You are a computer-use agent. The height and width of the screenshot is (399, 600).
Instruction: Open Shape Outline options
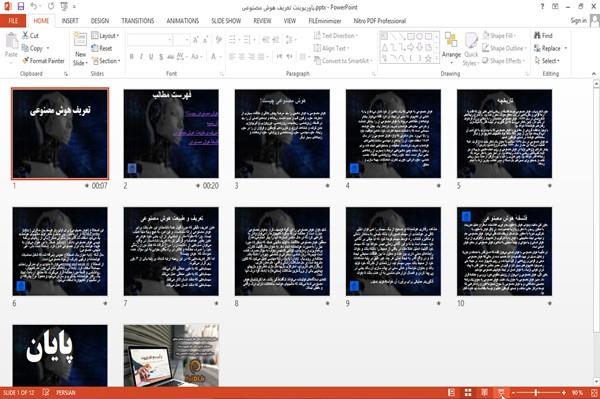click(504, 48)
